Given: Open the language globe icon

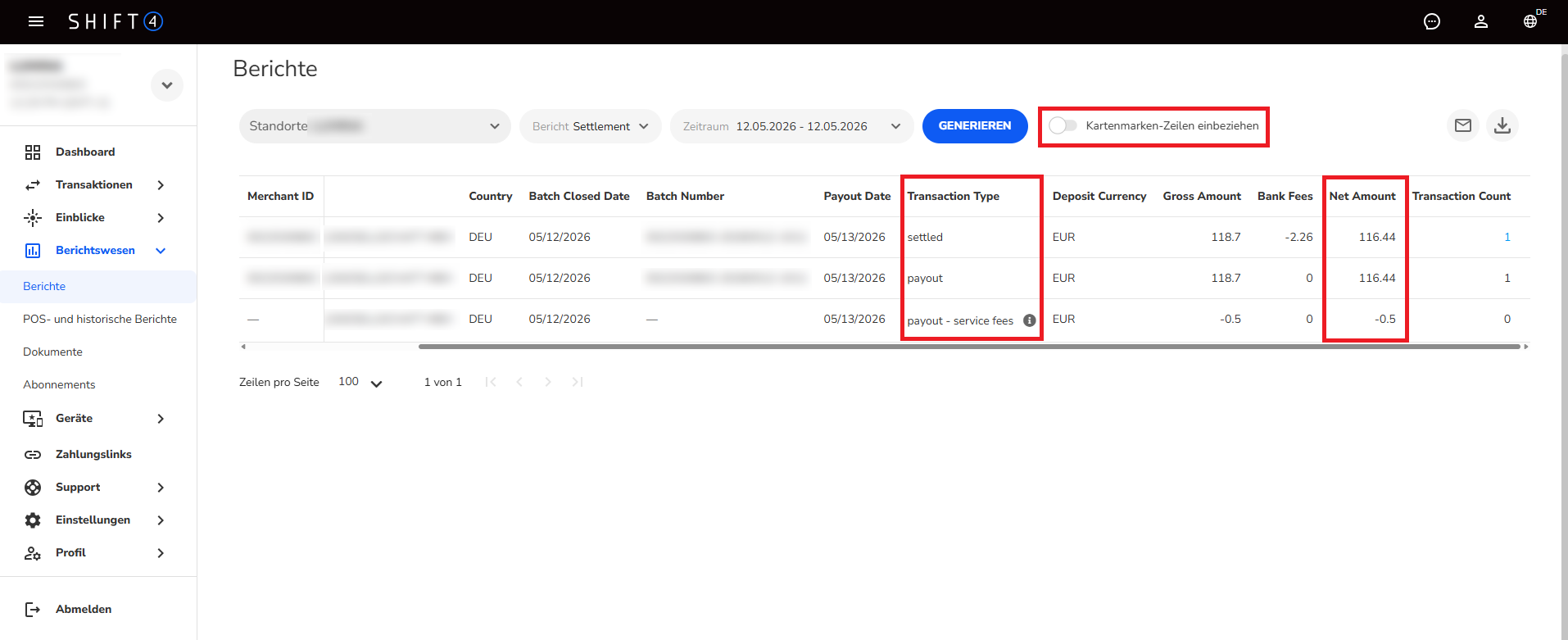Looking at the screenshot, I should (1530, 21).
